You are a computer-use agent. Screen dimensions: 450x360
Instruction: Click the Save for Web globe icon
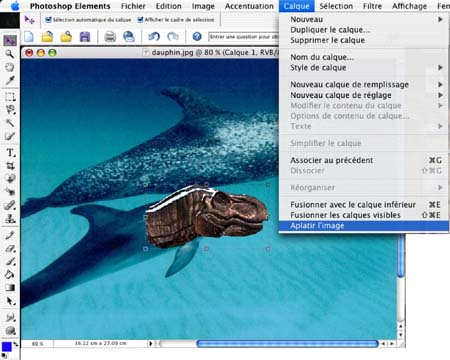point(129,36)
